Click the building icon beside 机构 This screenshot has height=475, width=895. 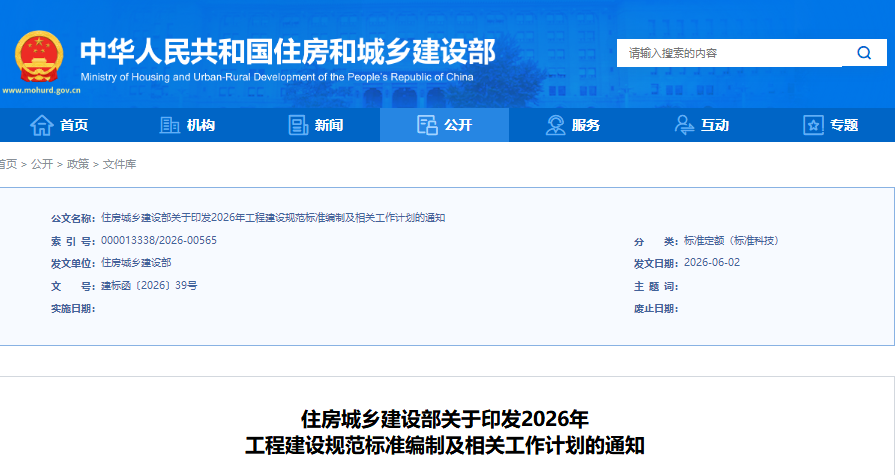tap(170, 125)
